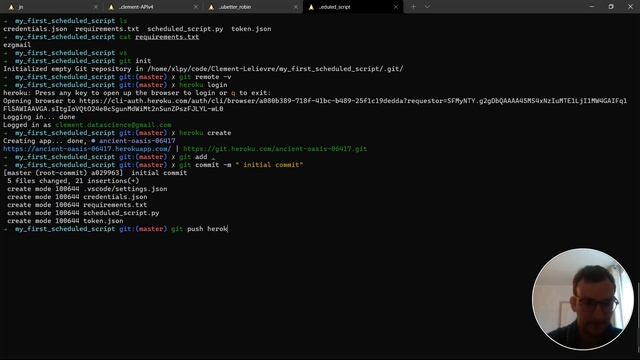Minimize the terminal window
Viewport: 640px width, 360px height.
coord(592,7)
